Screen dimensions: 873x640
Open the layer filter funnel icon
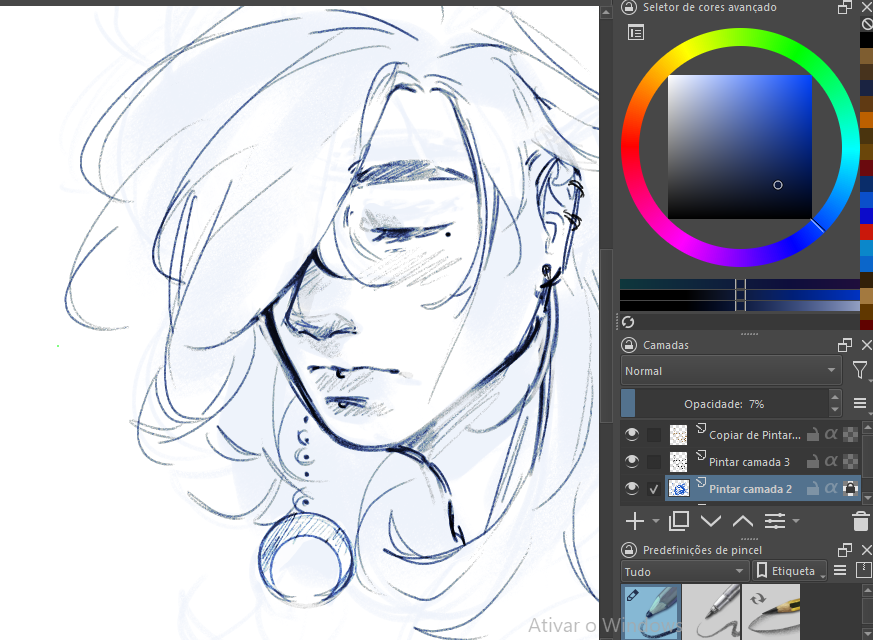point(860,370)
